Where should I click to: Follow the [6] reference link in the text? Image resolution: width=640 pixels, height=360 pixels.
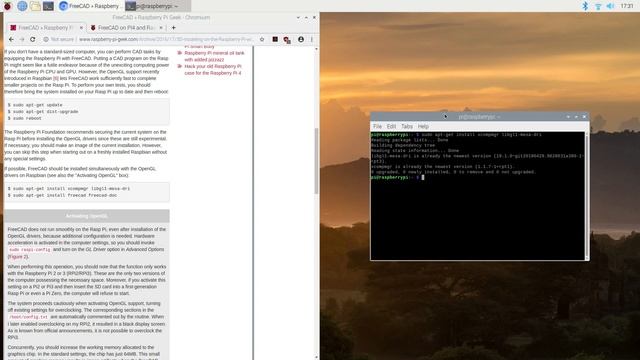pyautogui.click(x=56, y=78)
